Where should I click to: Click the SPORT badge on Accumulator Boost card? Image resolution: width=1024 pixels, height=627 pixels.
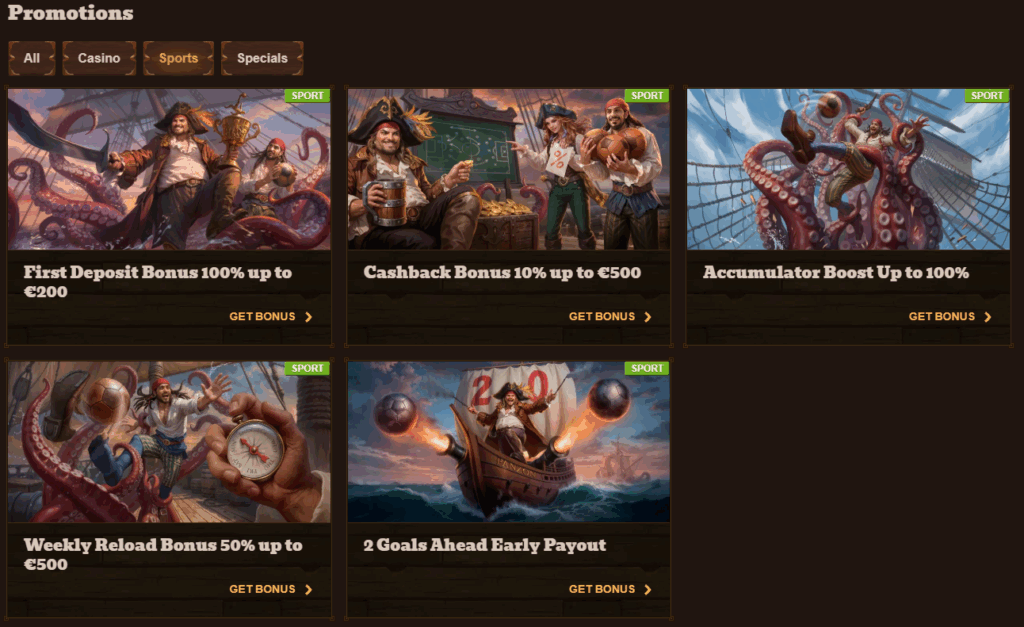point(986,95)
